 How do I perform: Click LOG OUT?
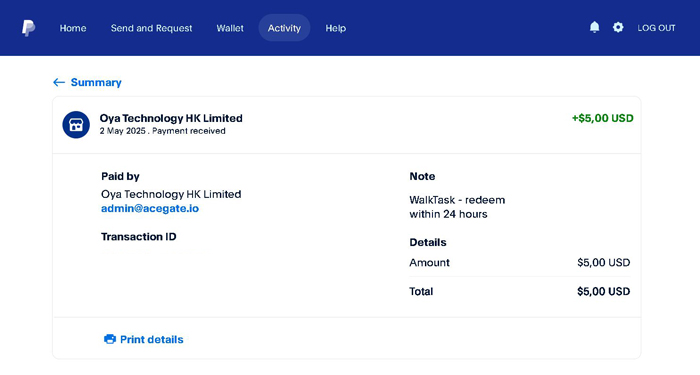pos(656,28)
